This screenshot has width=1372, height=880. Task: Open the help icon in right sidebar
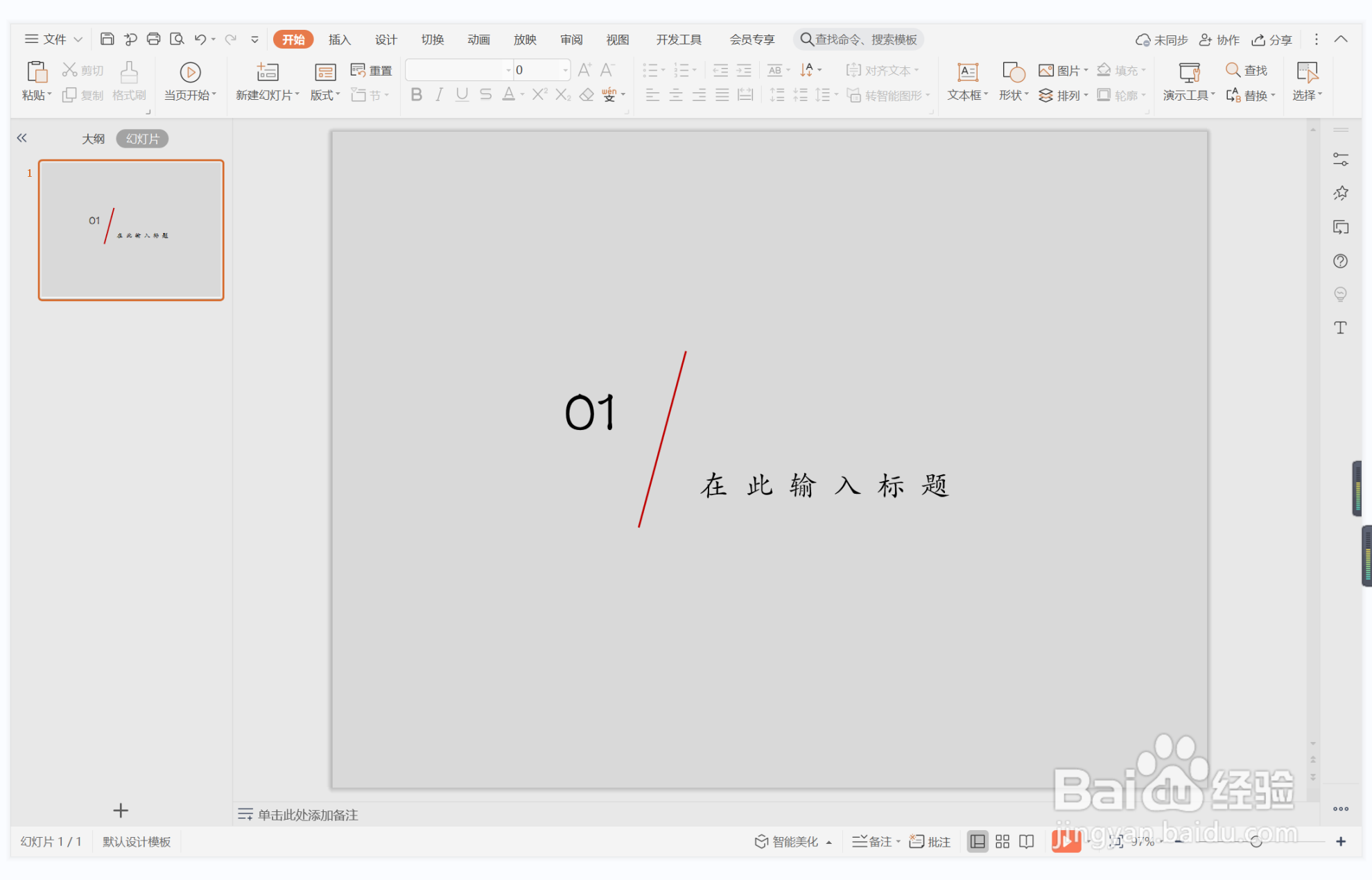click(1340, 261)
